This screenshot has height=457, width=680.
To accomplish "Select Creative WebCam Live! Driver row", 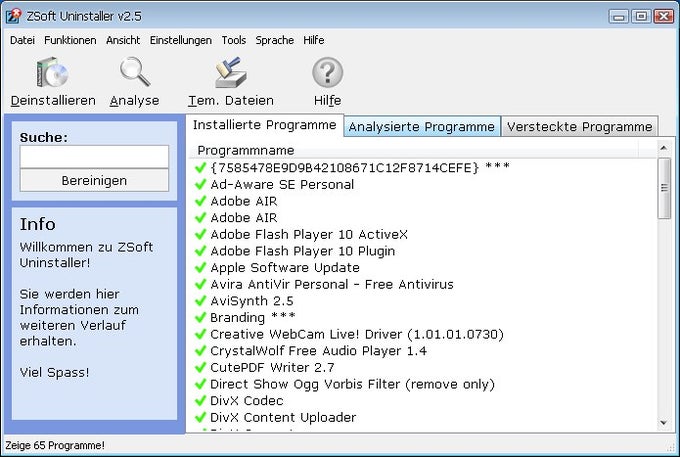I will (x=423, y=334).
